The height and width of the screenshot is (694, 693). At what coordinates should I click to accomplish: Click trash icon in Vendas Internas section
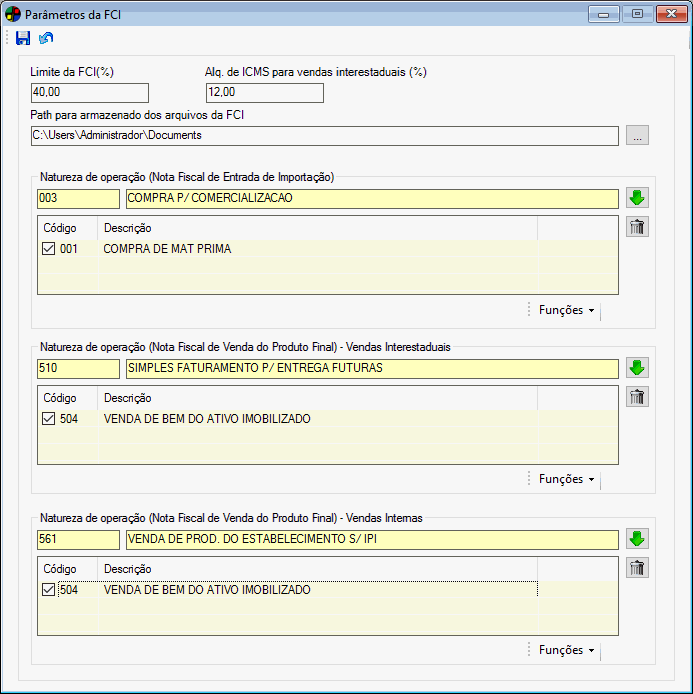(637, 568)
